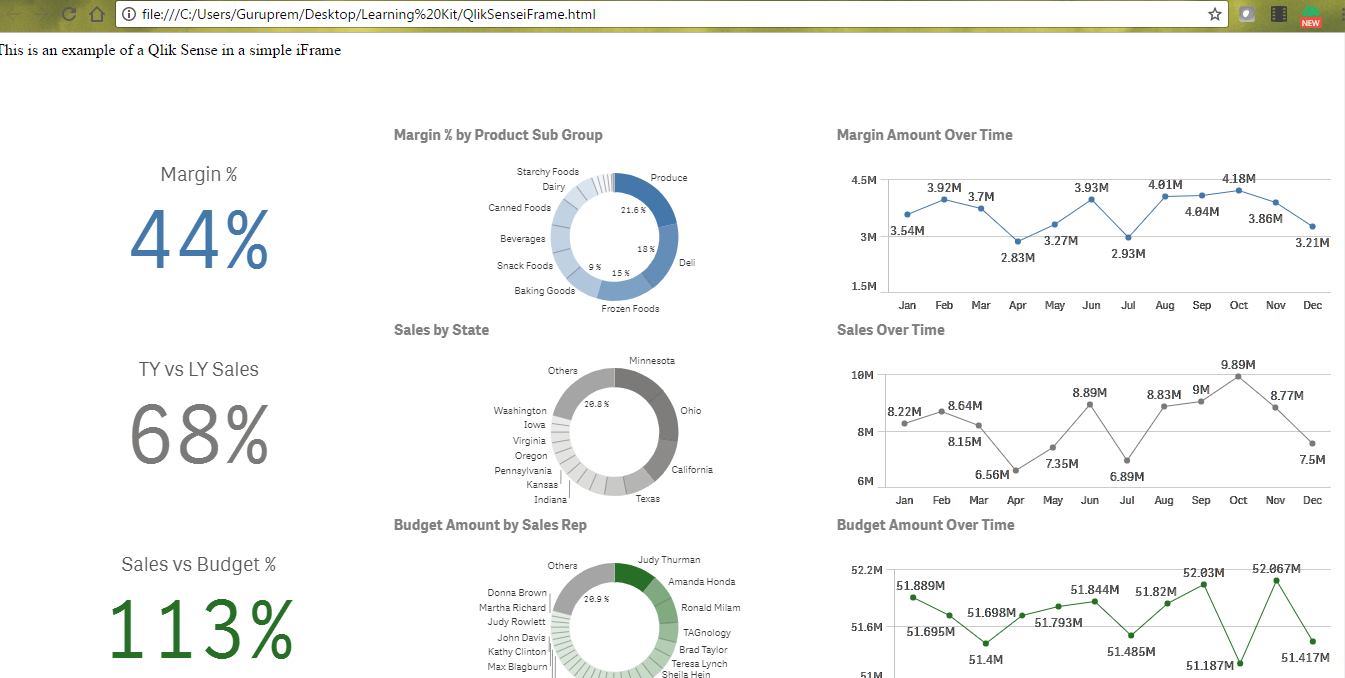Click the back navigation arrow

[15, 14]
